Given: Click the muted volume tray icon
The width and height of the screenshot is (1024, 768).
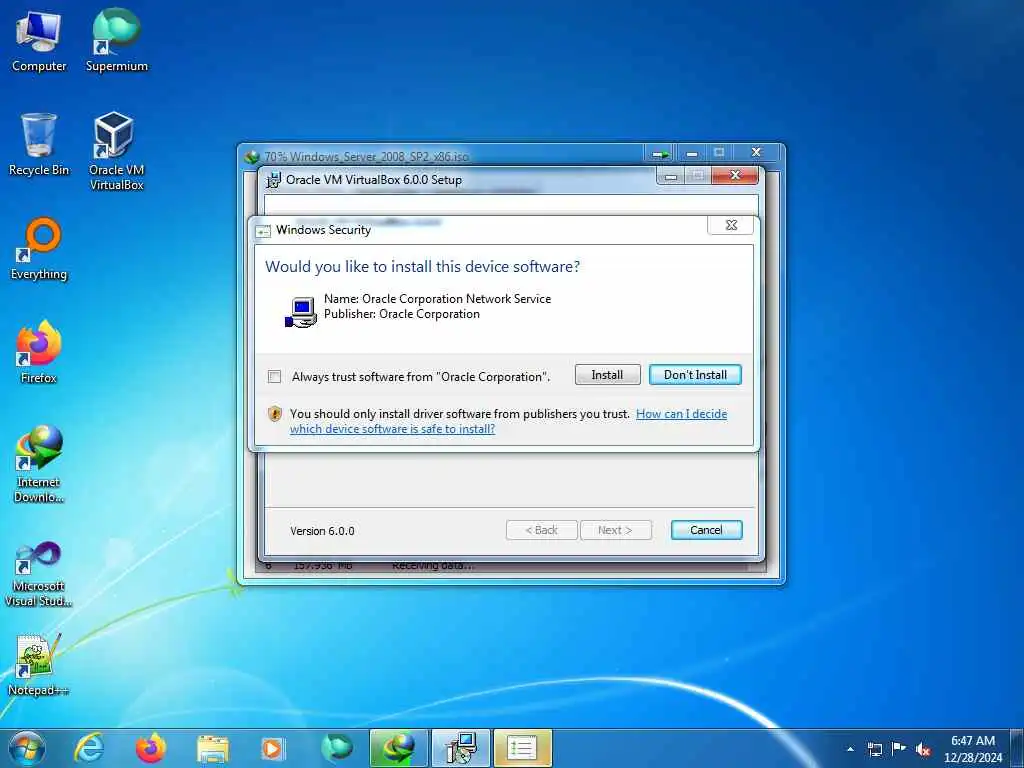Looking at the screenshot, I should [923, 749].
